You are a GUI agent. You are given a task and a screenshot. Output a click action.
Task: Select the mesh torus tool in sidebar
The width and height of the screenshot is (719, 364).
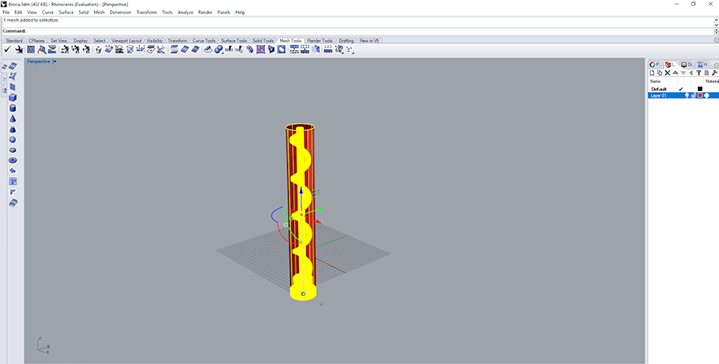pyautogui.click(x=13, y=160)
